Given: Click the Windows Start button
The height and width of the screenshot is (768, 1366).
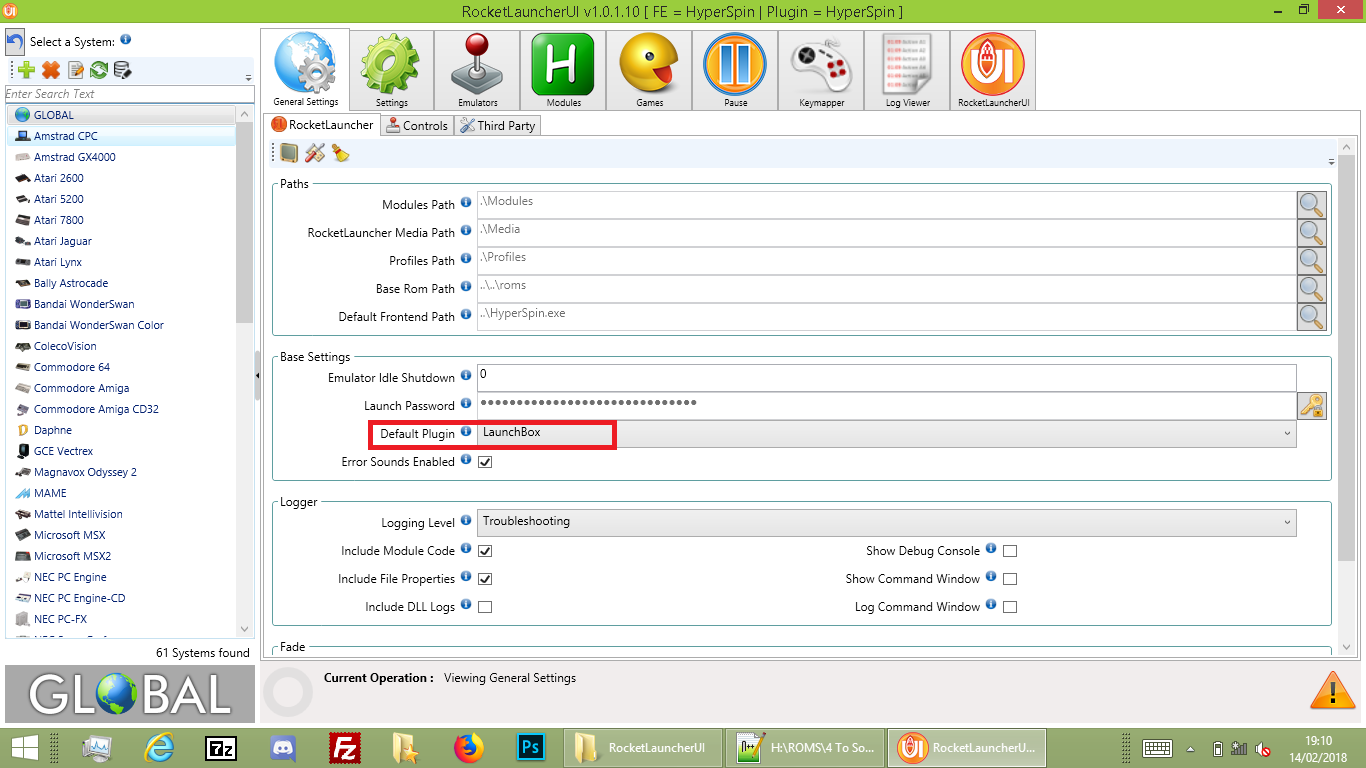Looking at the screenshot, I should (x=24, y=748).
